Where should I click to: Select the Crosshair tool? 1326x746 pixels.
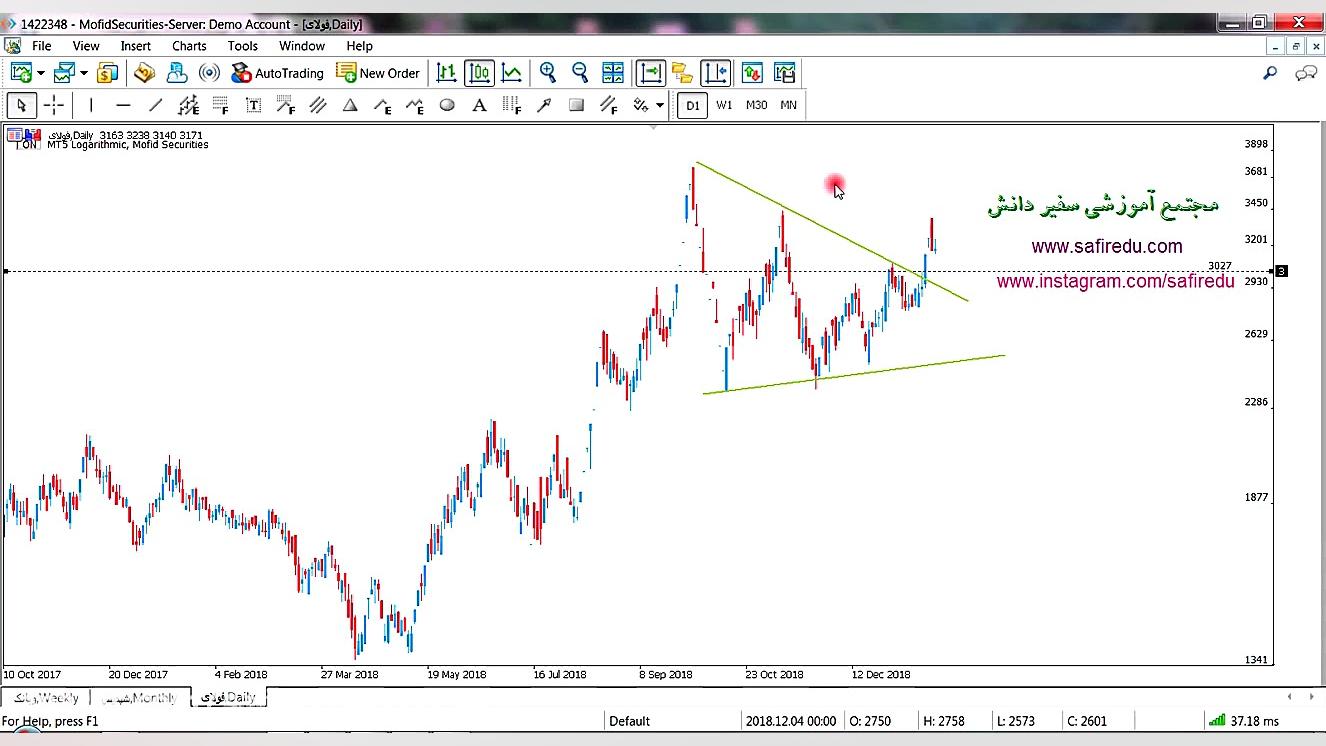pos(54,105)
